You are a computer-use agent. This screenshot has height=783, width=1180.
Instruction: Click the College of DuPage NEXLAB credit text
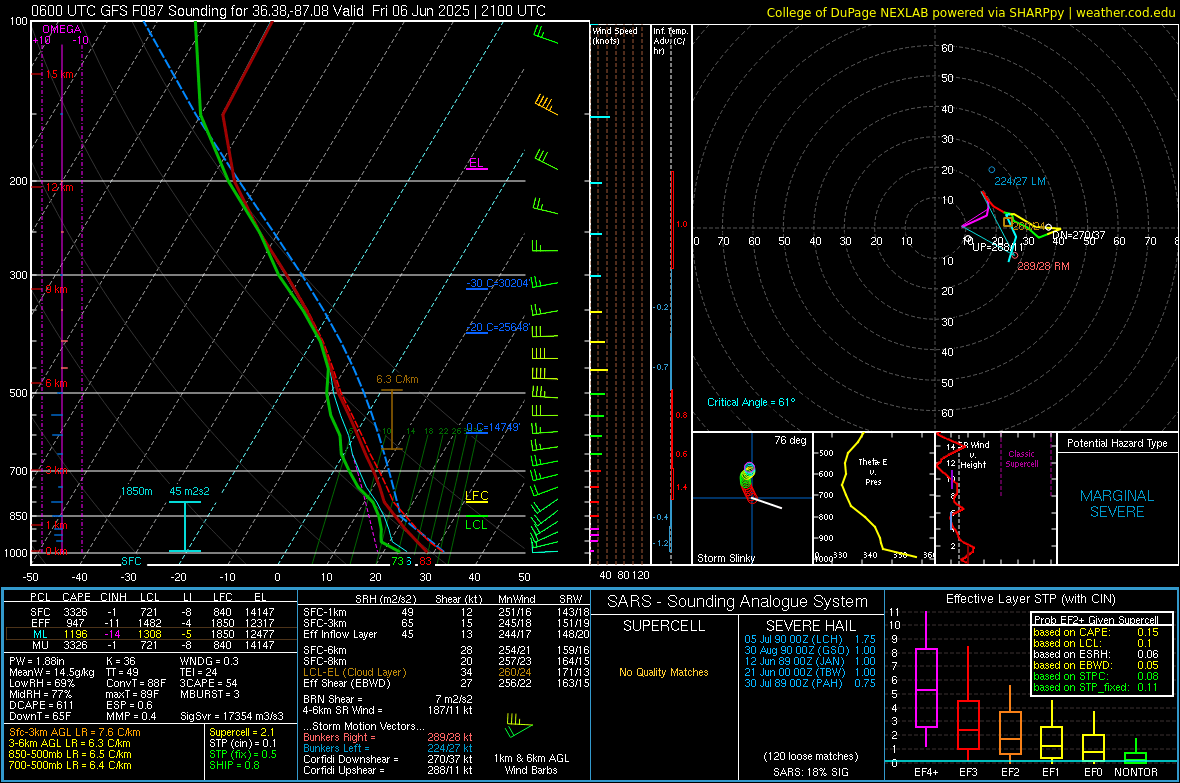(x=970, y=12)
